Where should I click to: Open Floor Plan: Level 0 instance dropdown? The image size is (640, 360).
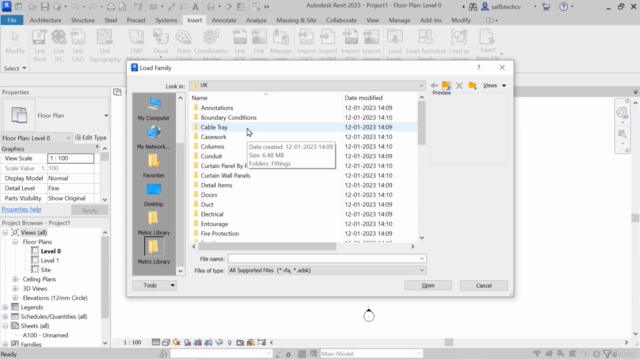(x=68, y=138)
